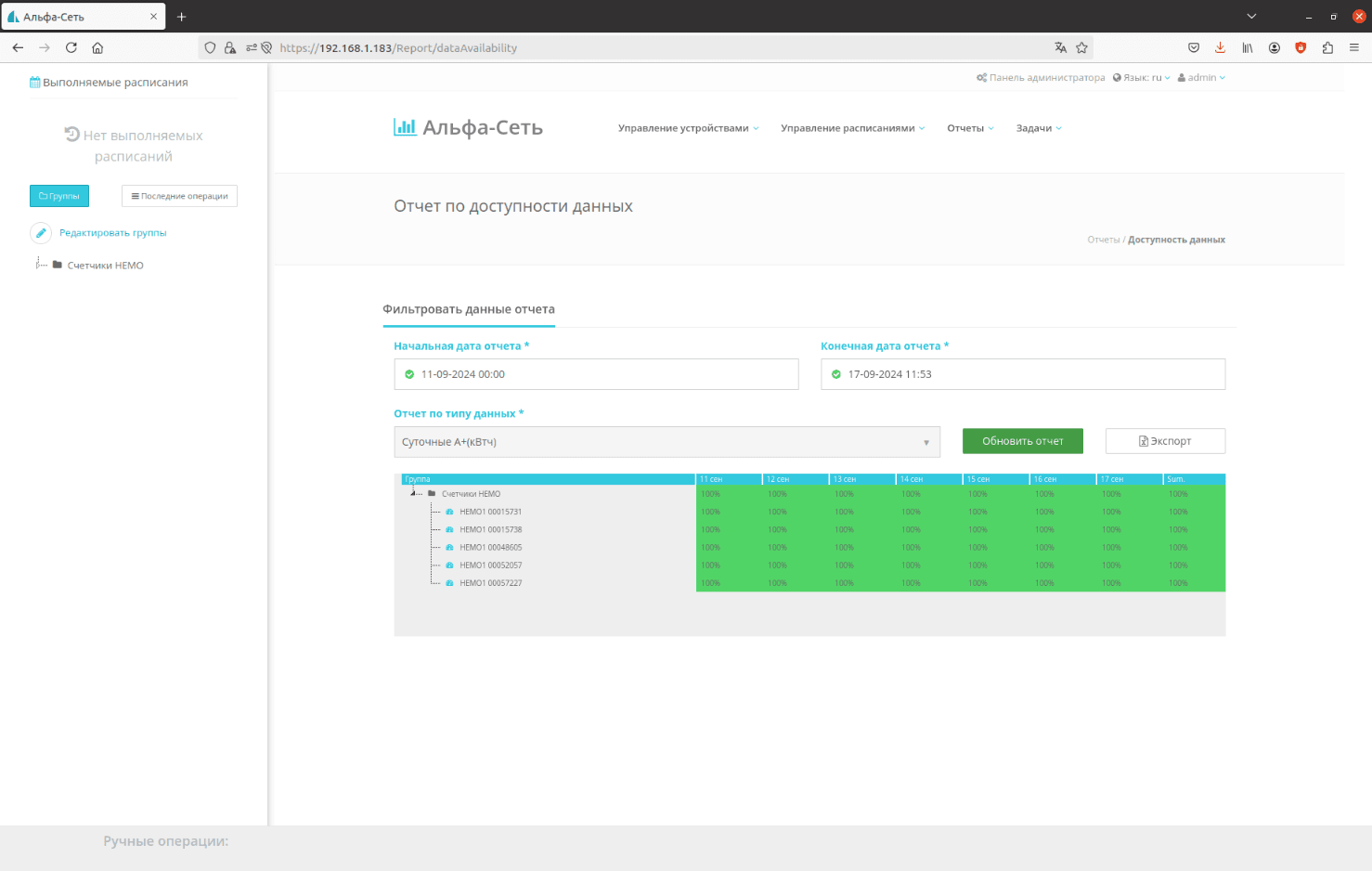Open Управление расписаниями menu

852,128
